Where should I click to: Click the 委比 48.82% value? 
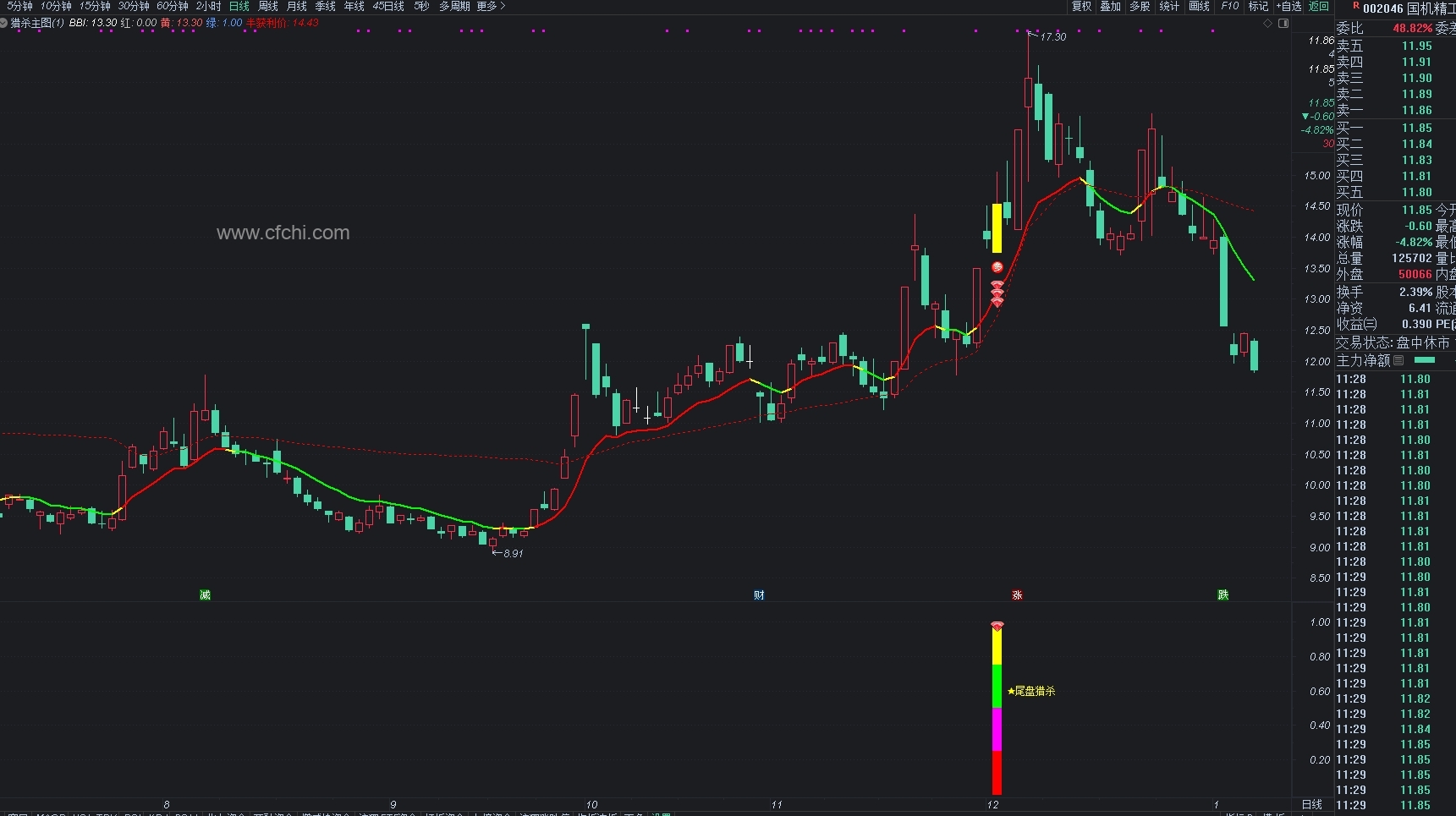click(1412, 28)
